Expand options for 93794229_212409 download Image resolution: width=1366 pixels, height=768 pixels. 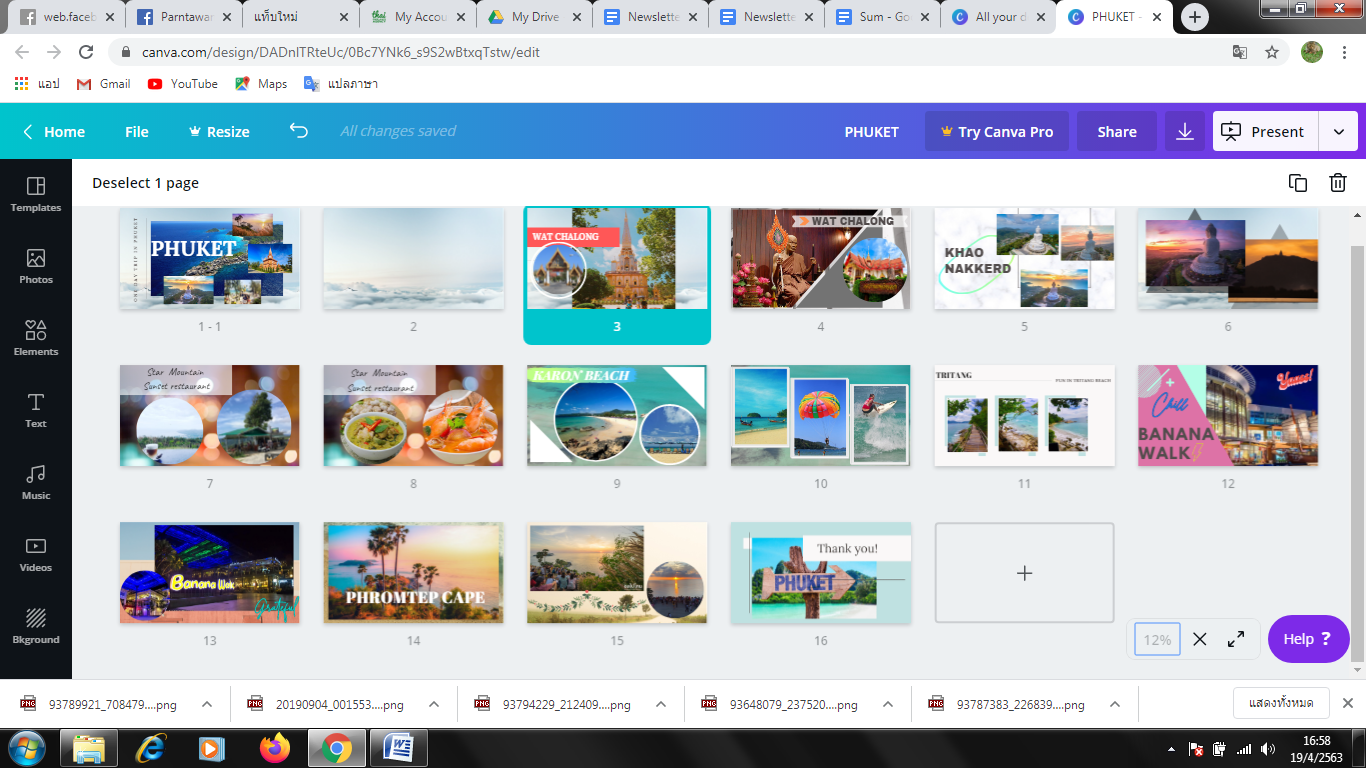click(x=661, y=704)
